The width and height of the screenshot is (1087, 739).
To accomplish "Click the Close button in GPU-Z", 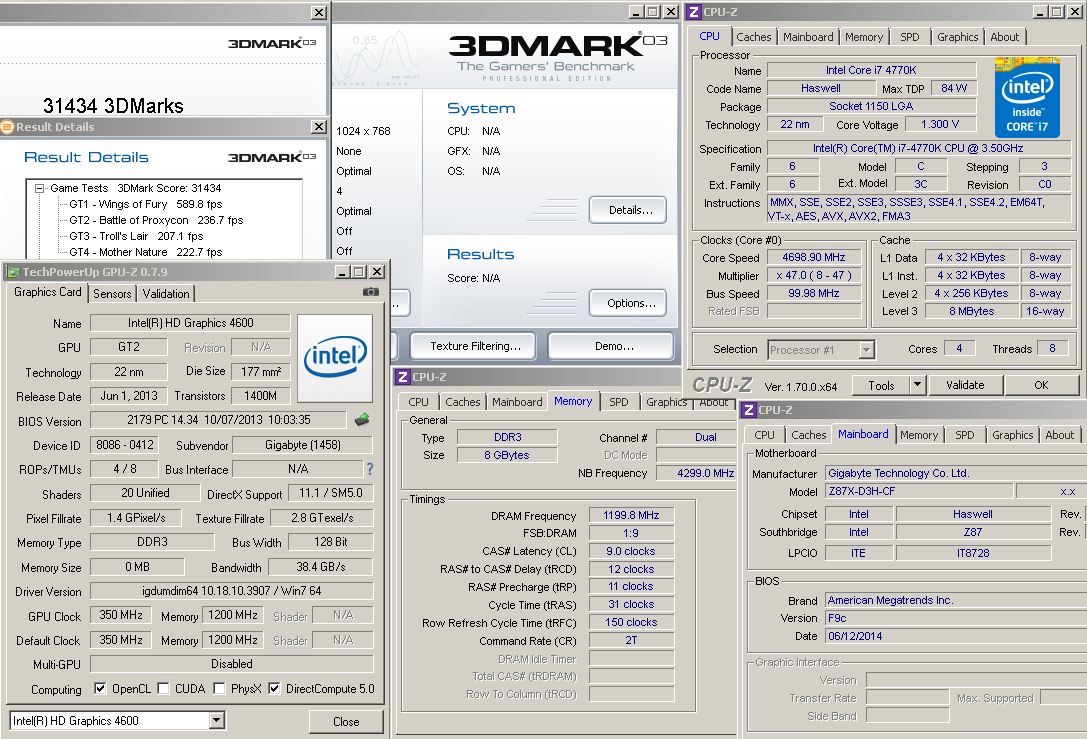I will point(346,722).
